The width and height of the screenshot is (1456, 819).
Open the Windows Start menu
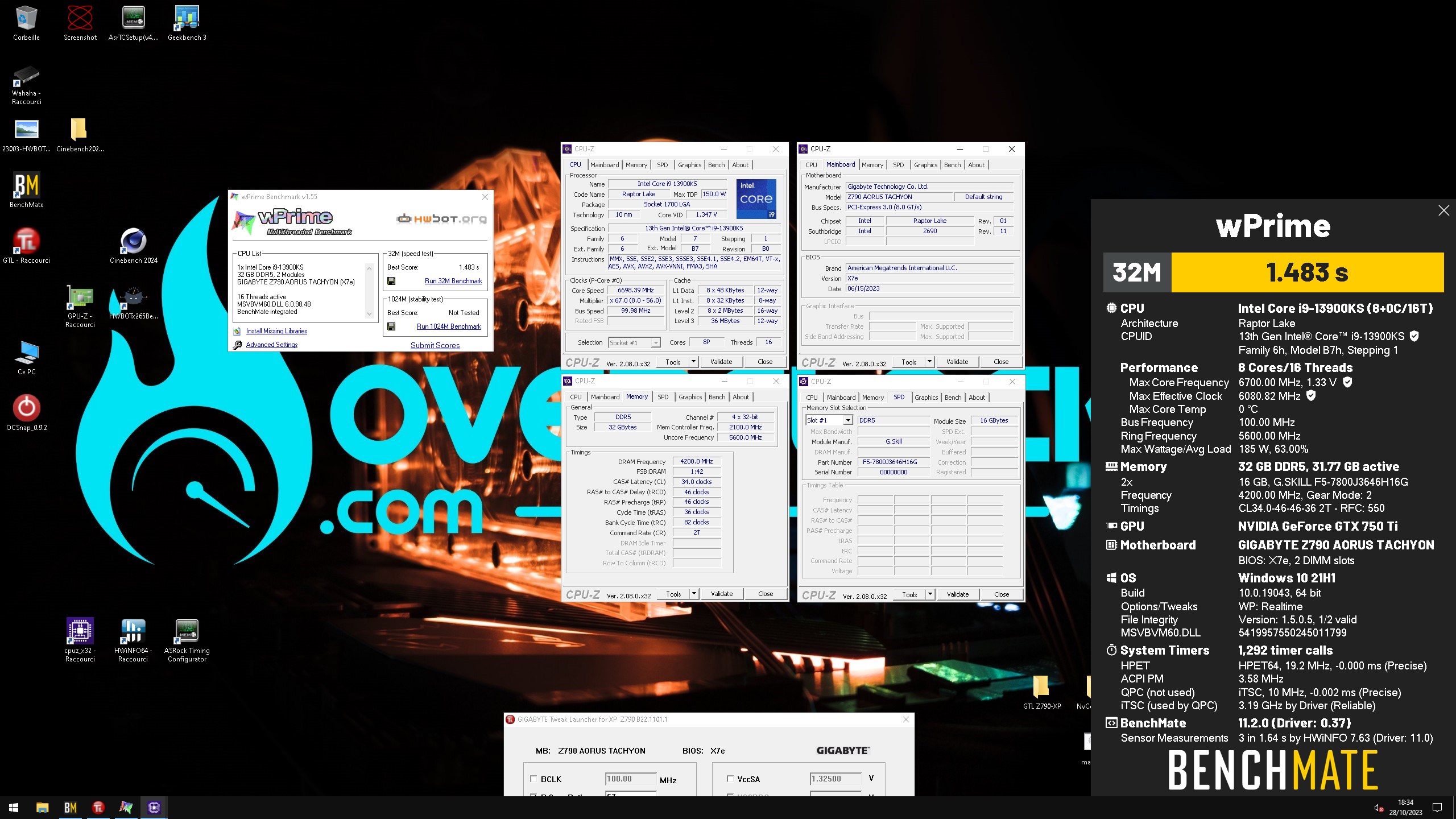[14, 808]
